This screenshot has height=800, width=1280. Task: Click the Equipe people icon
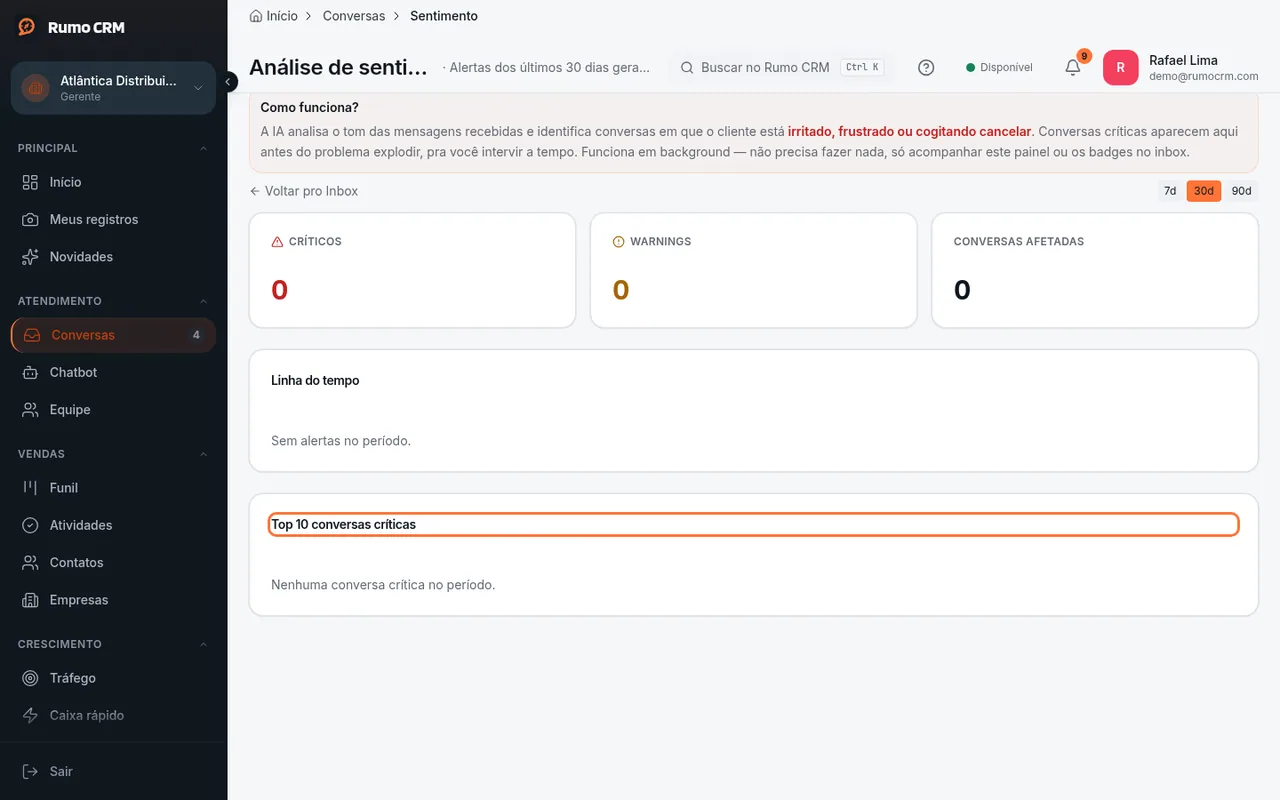[x=31, y=410]
